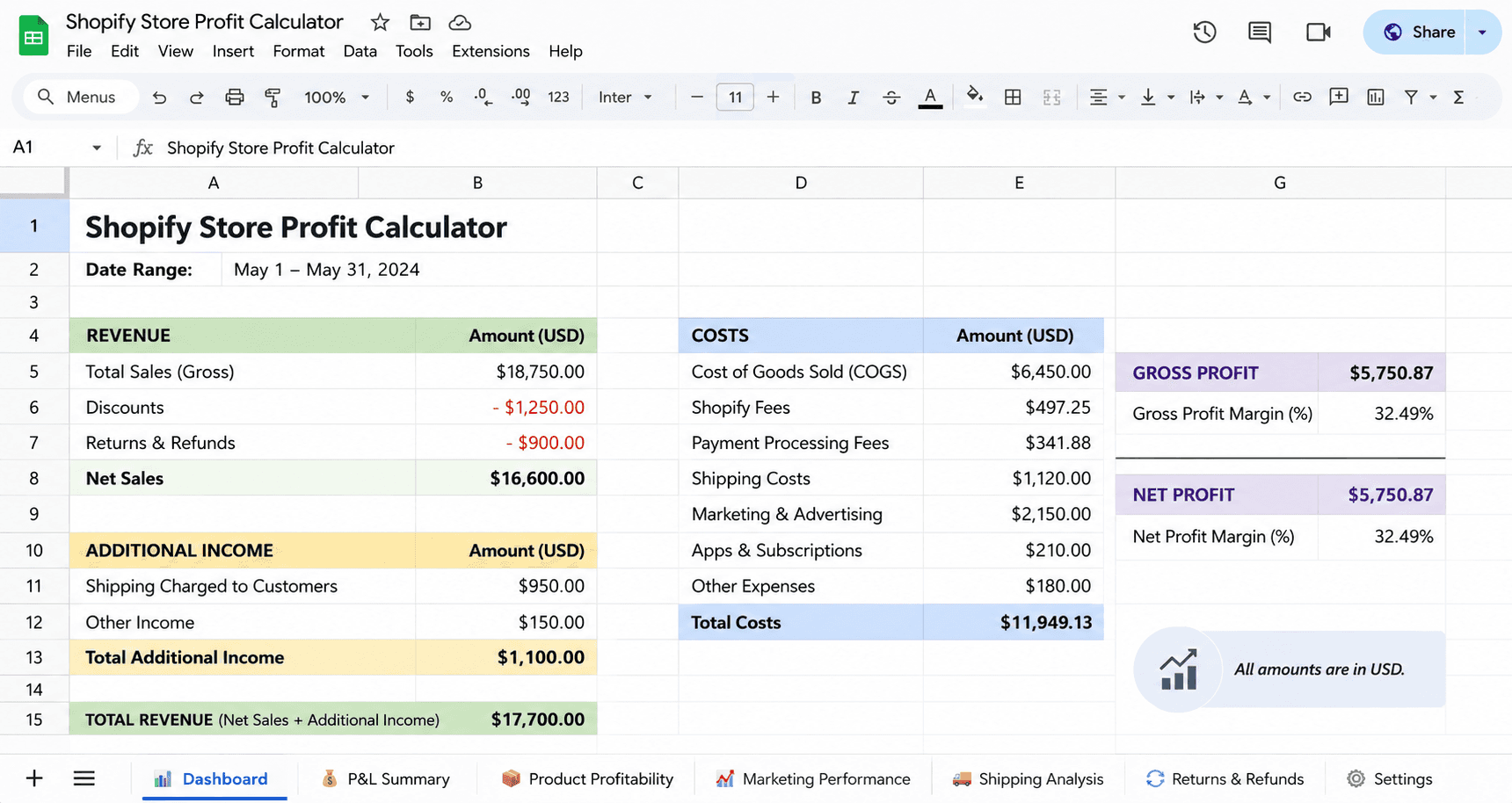This screenshot has height=803, width=1512.
Task: Decrease font size with minus button
Action: click(x=697, y=98)
